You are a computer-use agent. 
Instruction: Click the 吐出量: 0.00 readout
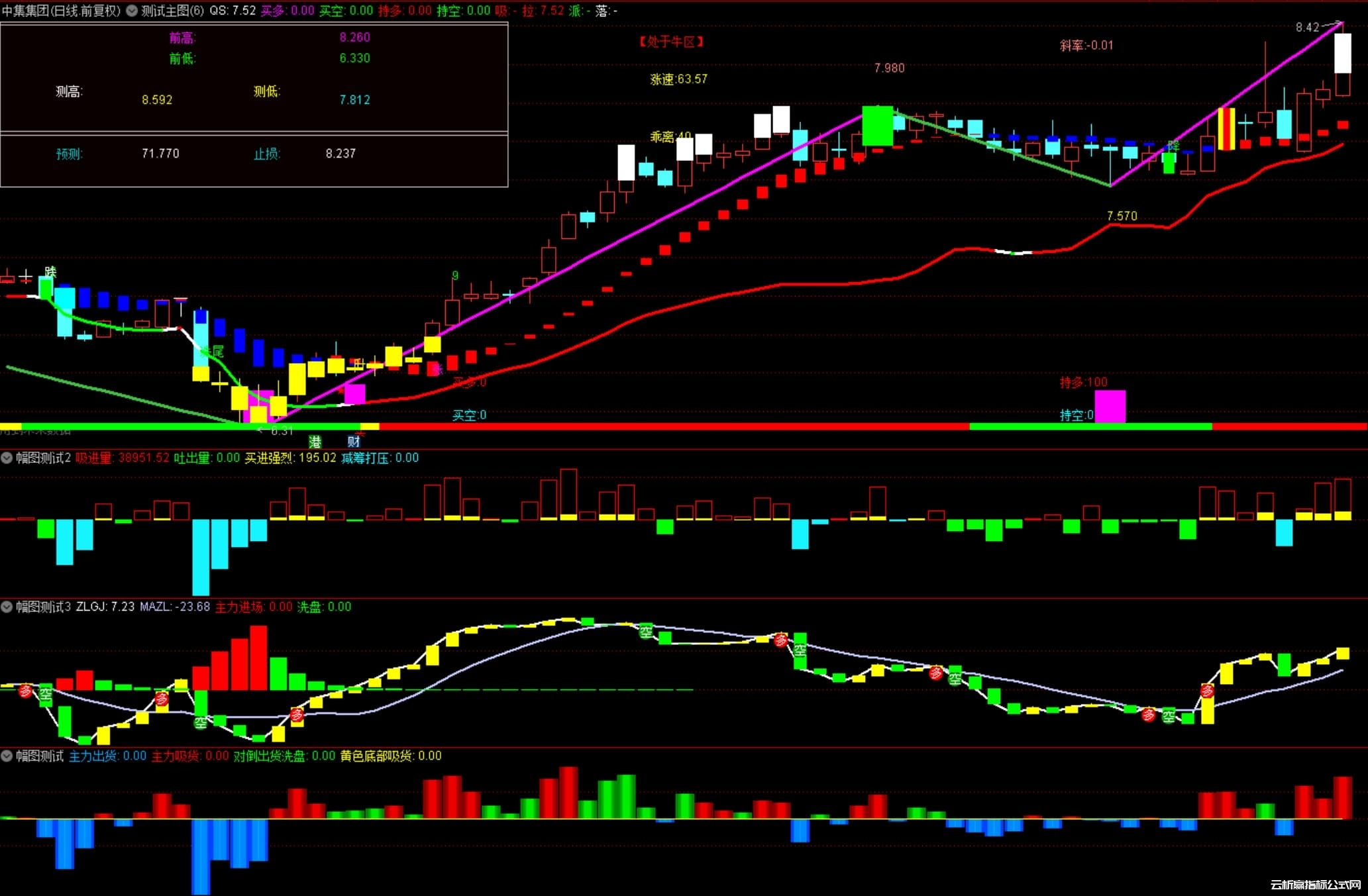pos(207,458)
